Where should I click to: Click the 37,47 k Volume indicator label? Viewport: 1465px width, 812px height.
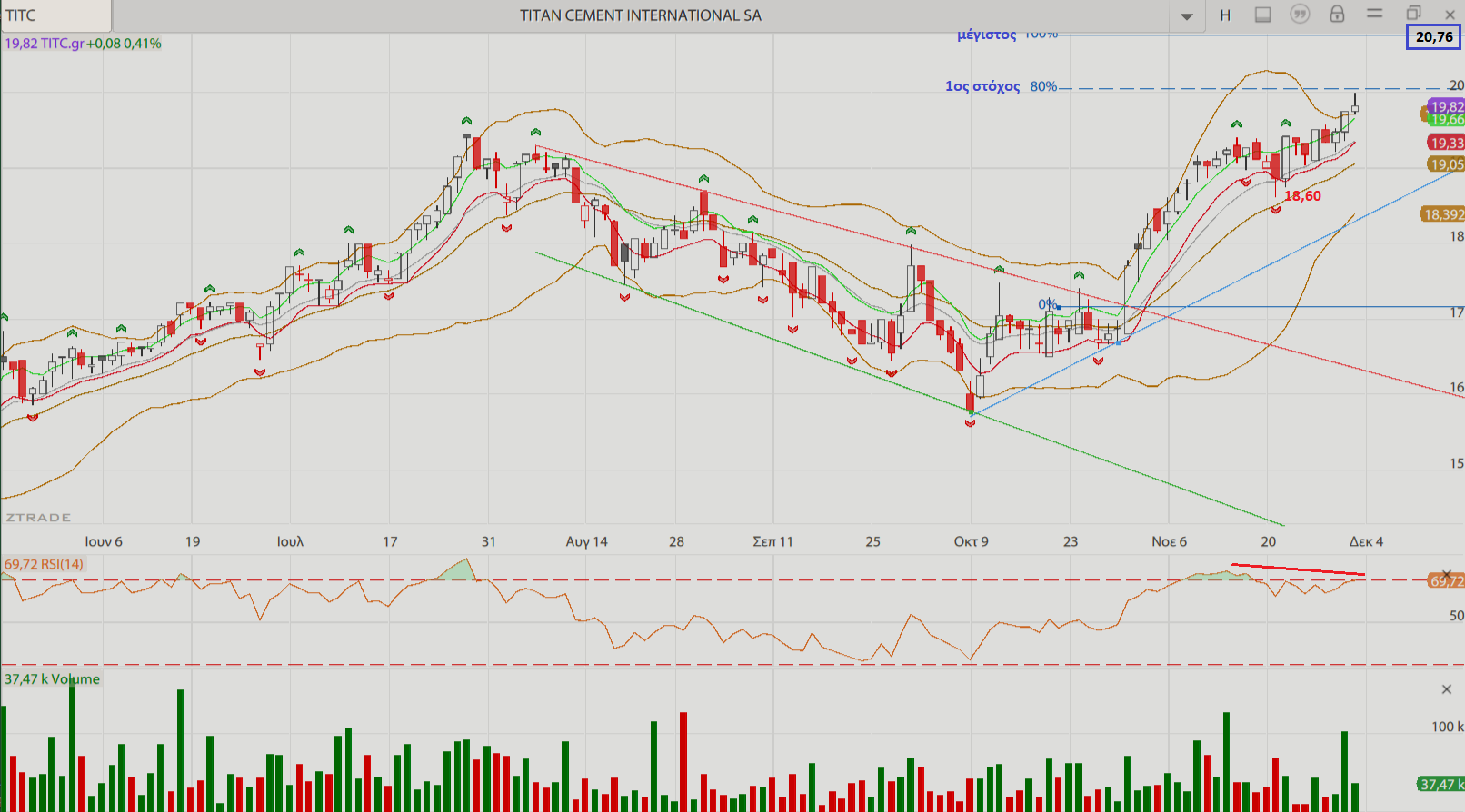tap(52, 679)
